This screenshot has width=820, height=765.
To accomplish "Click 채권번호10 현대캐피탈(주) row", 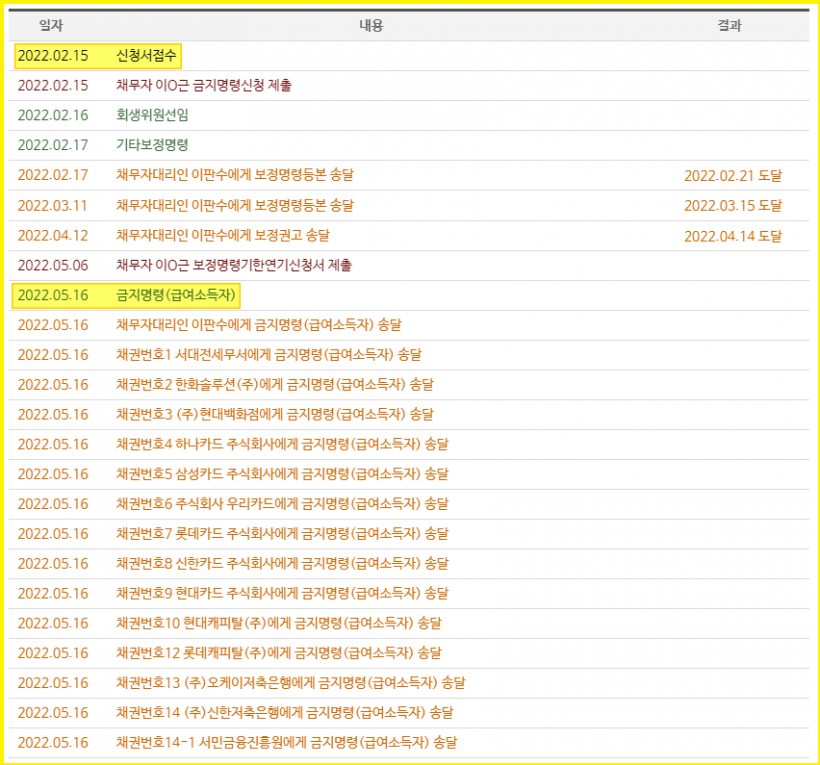I will pos(409,623).
